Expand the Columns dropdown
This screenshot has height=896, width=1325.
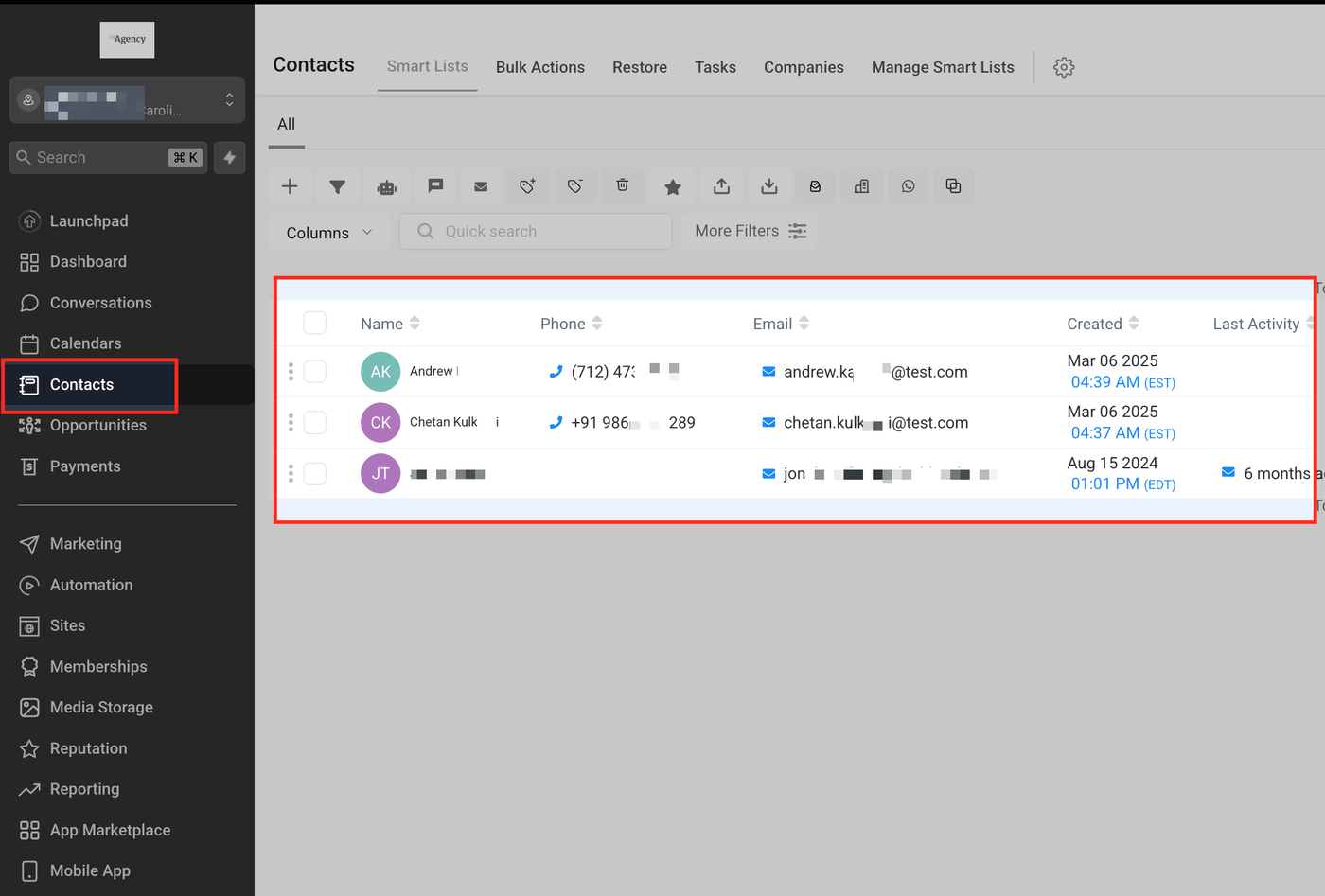pyautogui.click(x=328, y=233)
